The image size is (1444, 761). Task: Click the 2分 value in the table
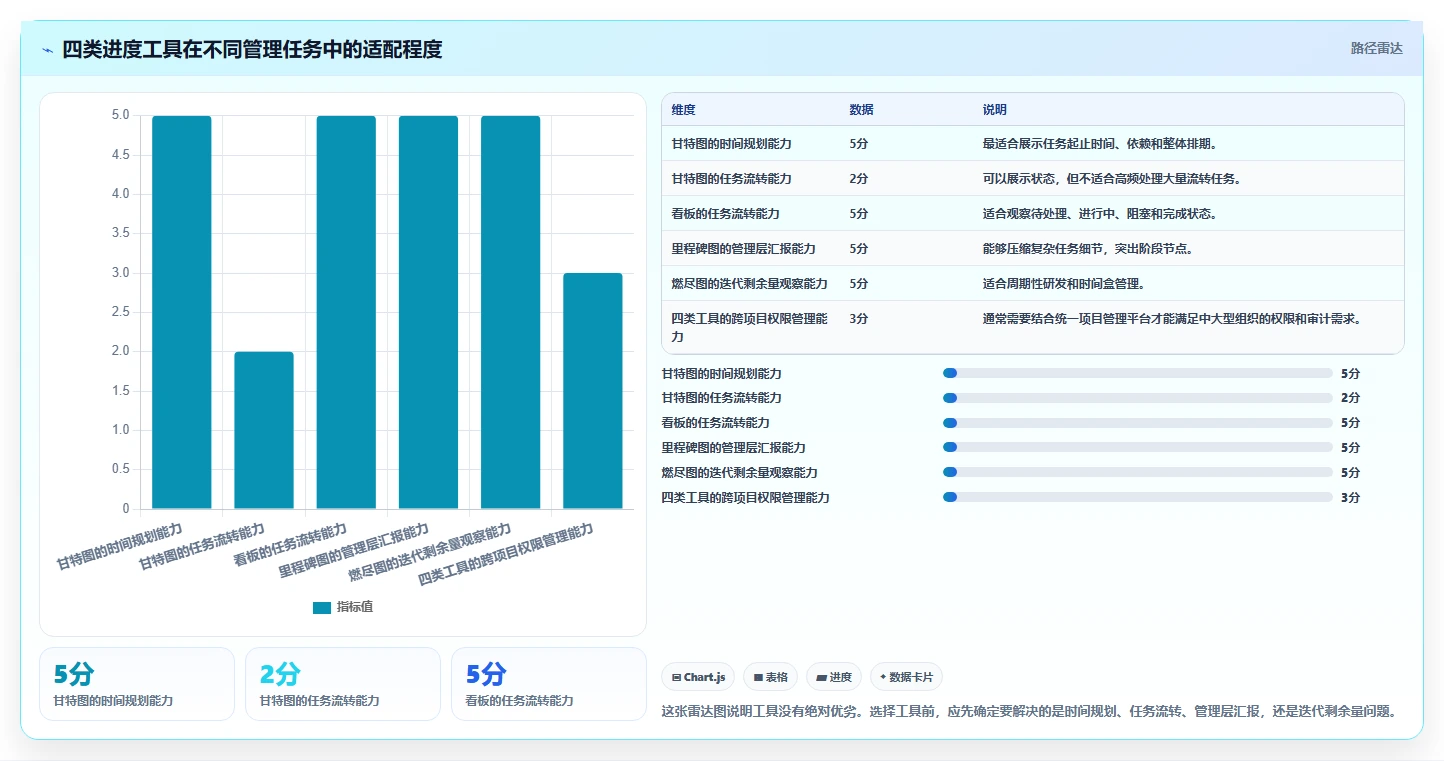[x=858, y=179]
